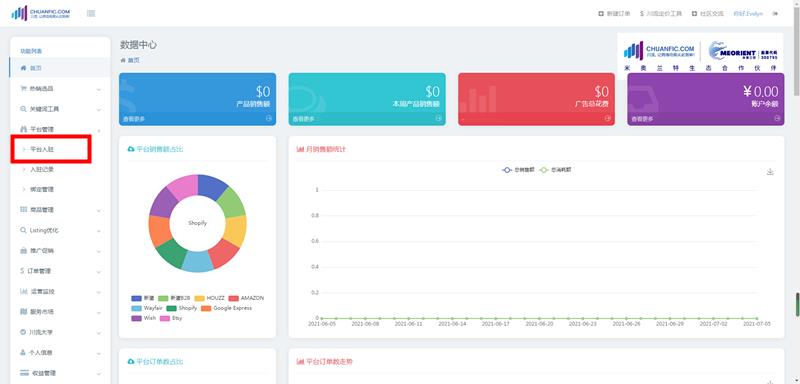Click the 新建订单 plus icon in header
The image size is (800, 384).
tap(601, 14)
